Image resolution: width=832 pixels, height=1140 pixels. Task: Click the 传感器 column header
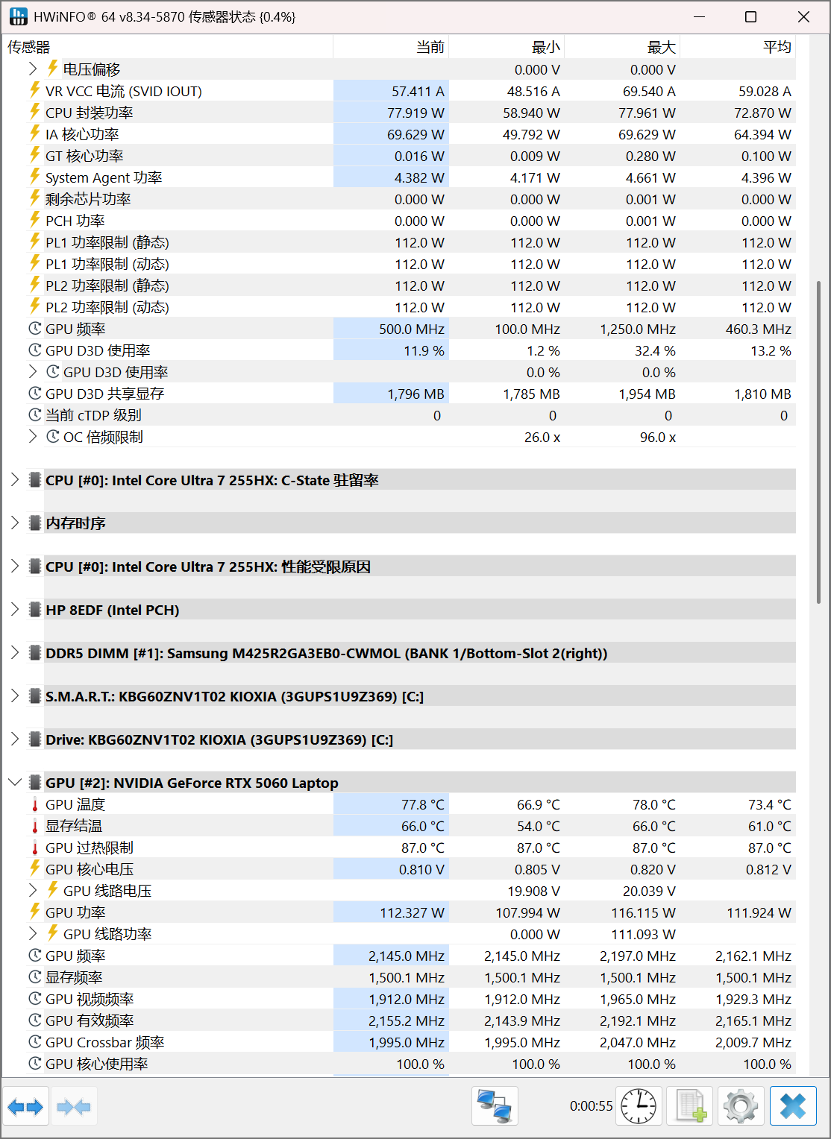(x=168, y=47)
